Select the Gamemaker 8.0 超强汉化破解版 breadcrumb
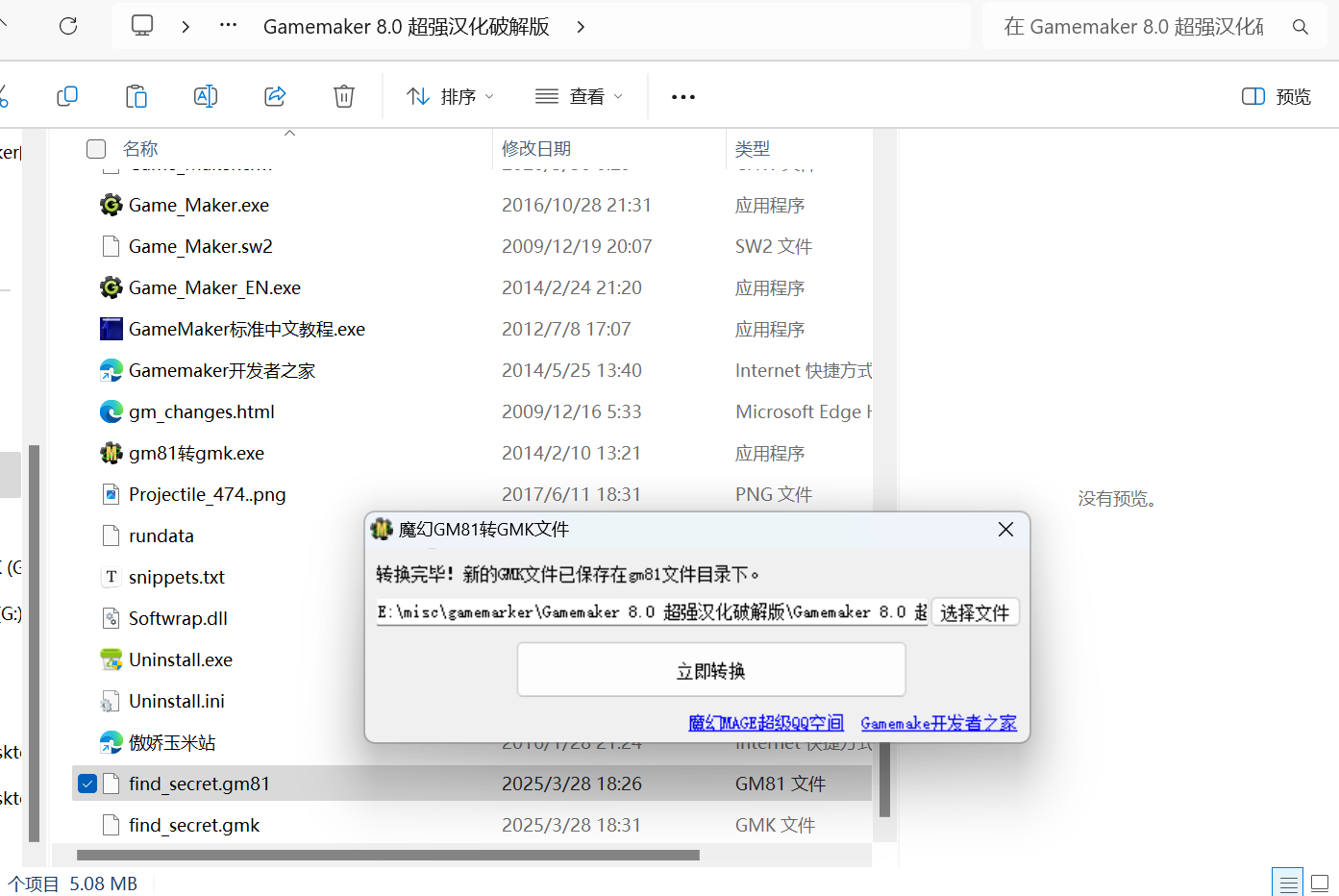Viewport: 1339px width, 896px height. (x=407, y=27)
